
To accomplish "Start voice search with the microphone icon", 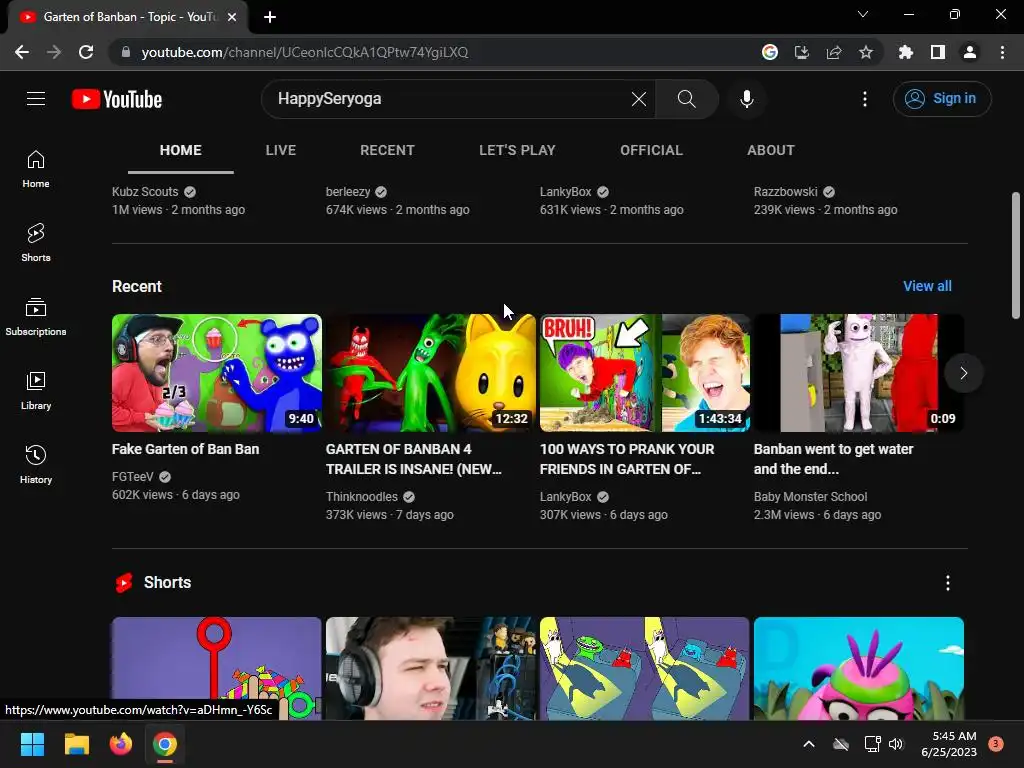I will 746,99.
